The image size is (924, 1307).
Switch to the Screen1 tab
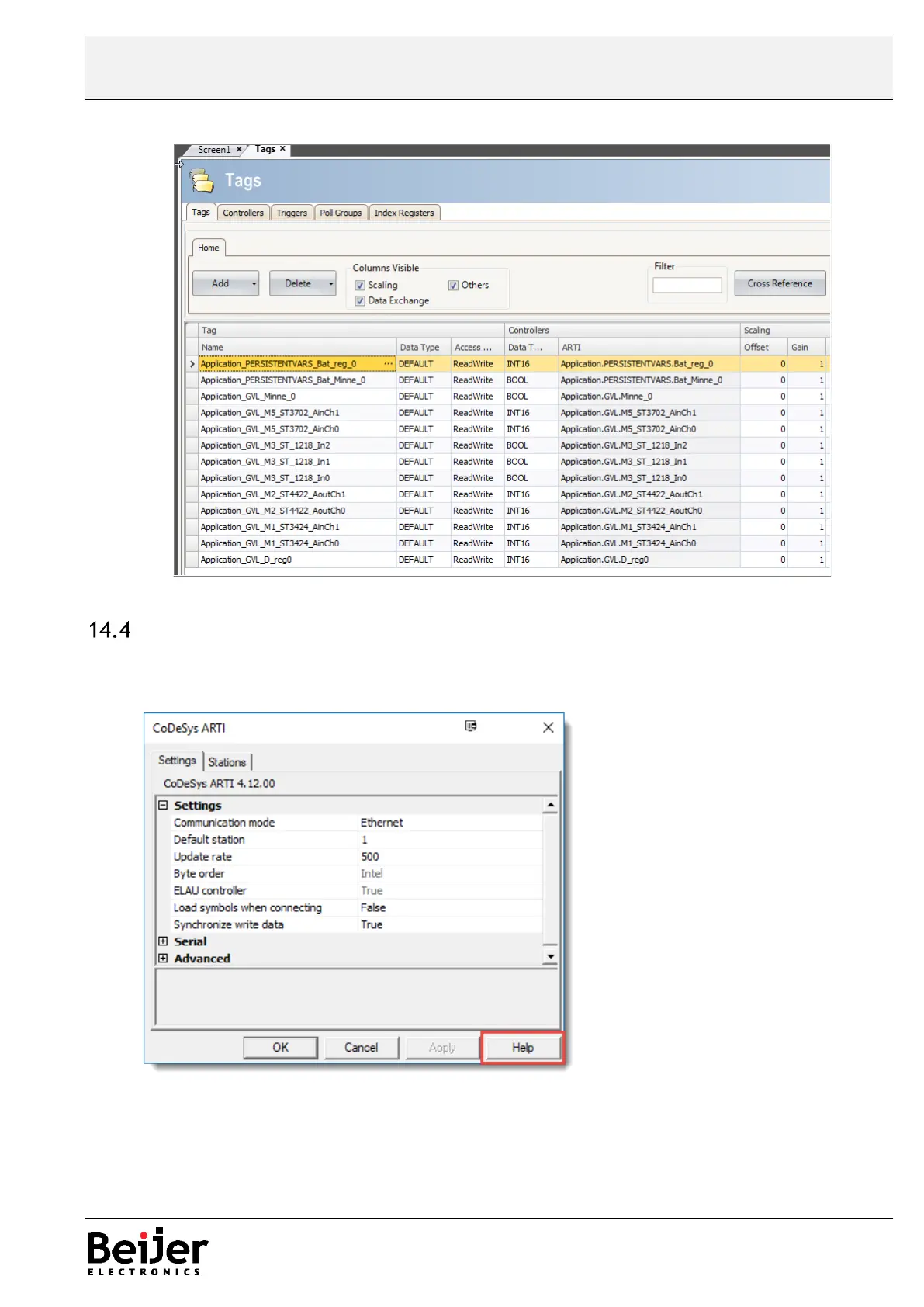point(213,150)
